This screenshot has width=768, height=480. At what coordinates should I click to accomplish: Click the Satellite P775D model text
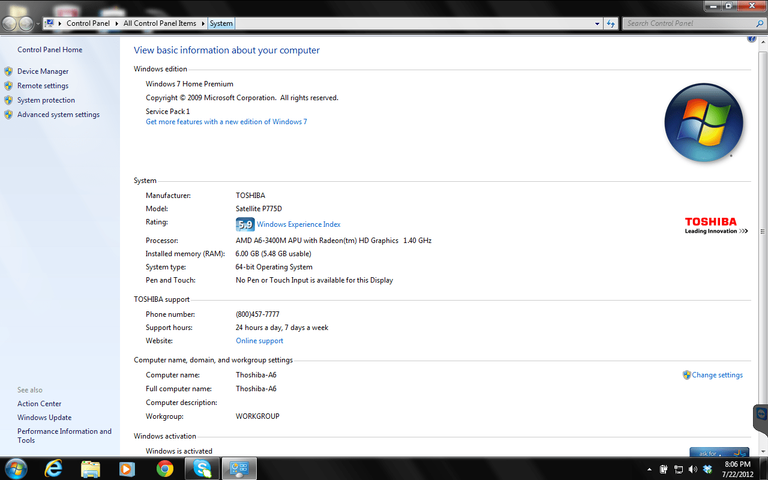[x=259, y=209]
